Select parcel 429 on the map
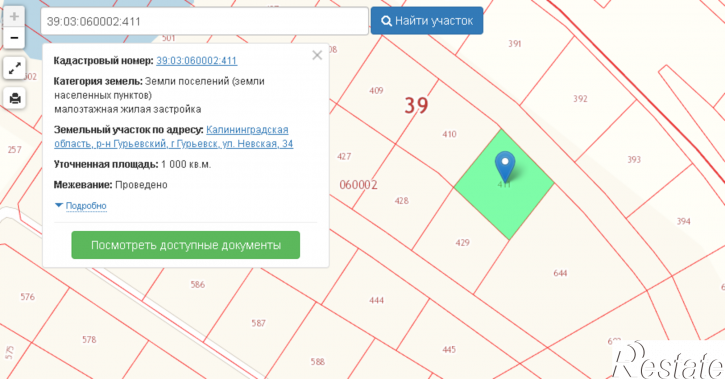The width and height of the screenshot is (725, 379). 462,243
